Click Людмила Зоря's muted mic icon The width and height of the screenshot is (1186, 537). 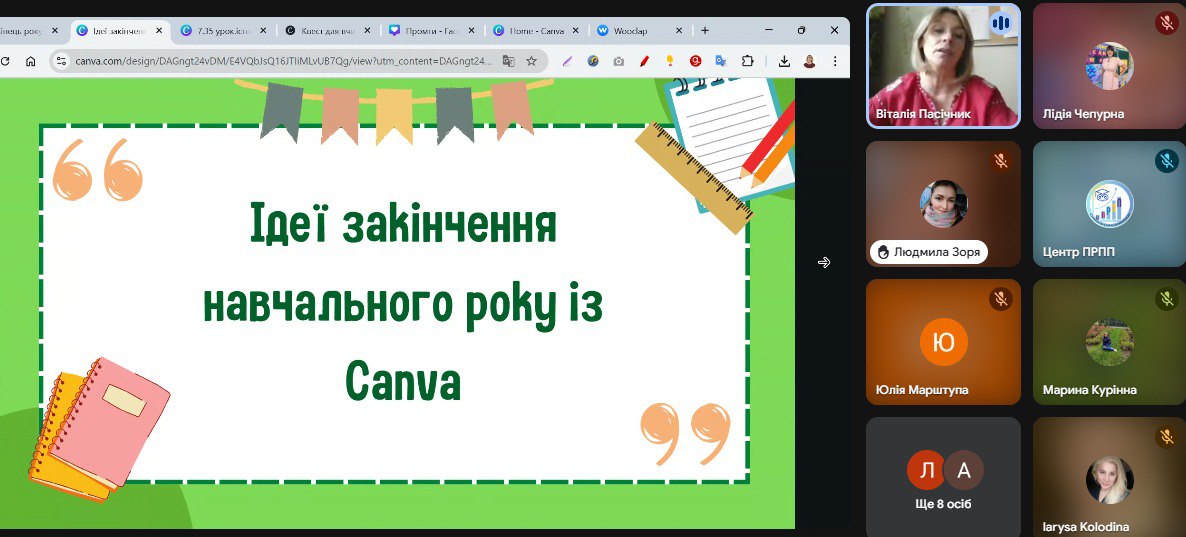click(1001, 161)
